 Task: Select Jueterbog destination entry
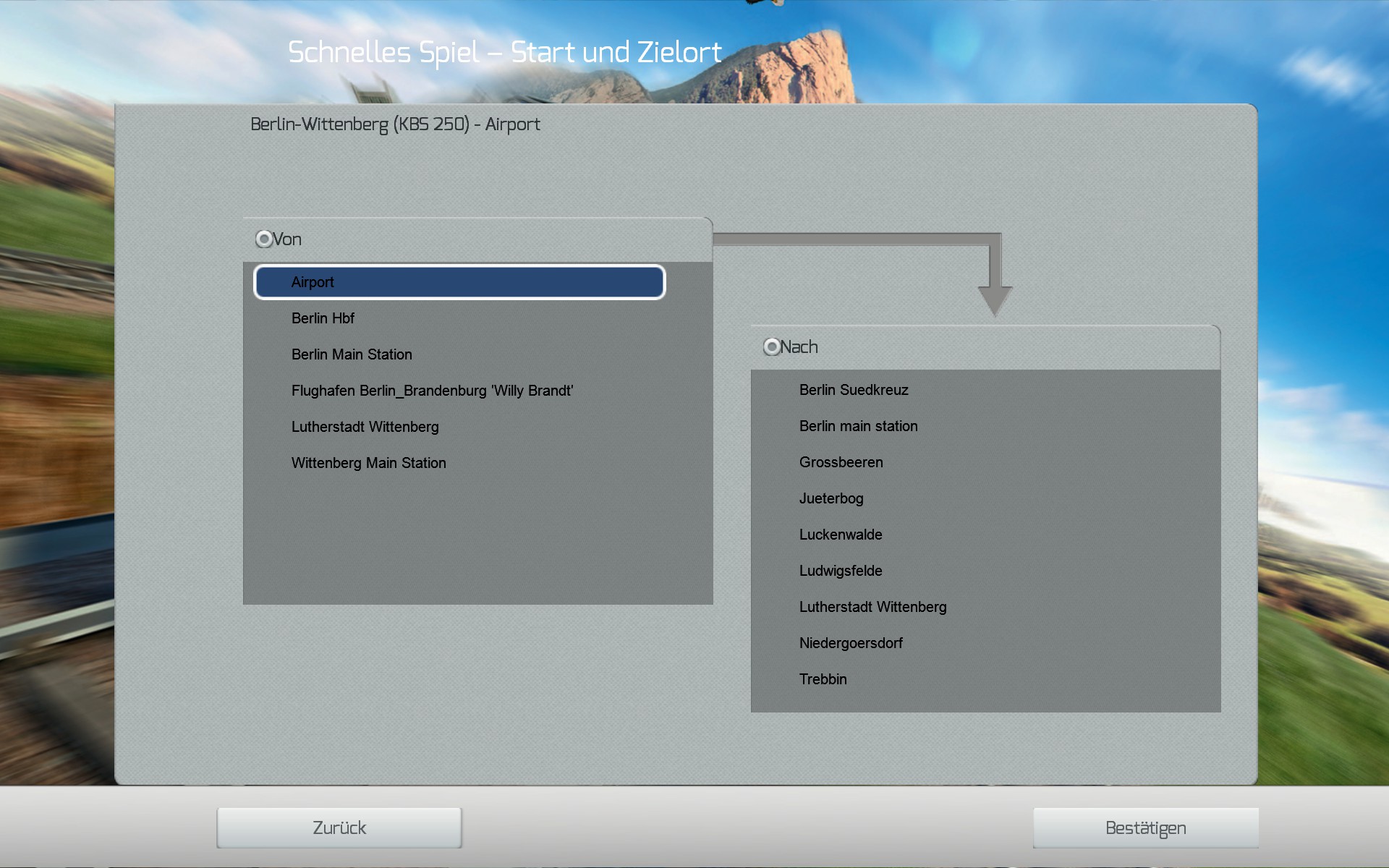(831, 498)
